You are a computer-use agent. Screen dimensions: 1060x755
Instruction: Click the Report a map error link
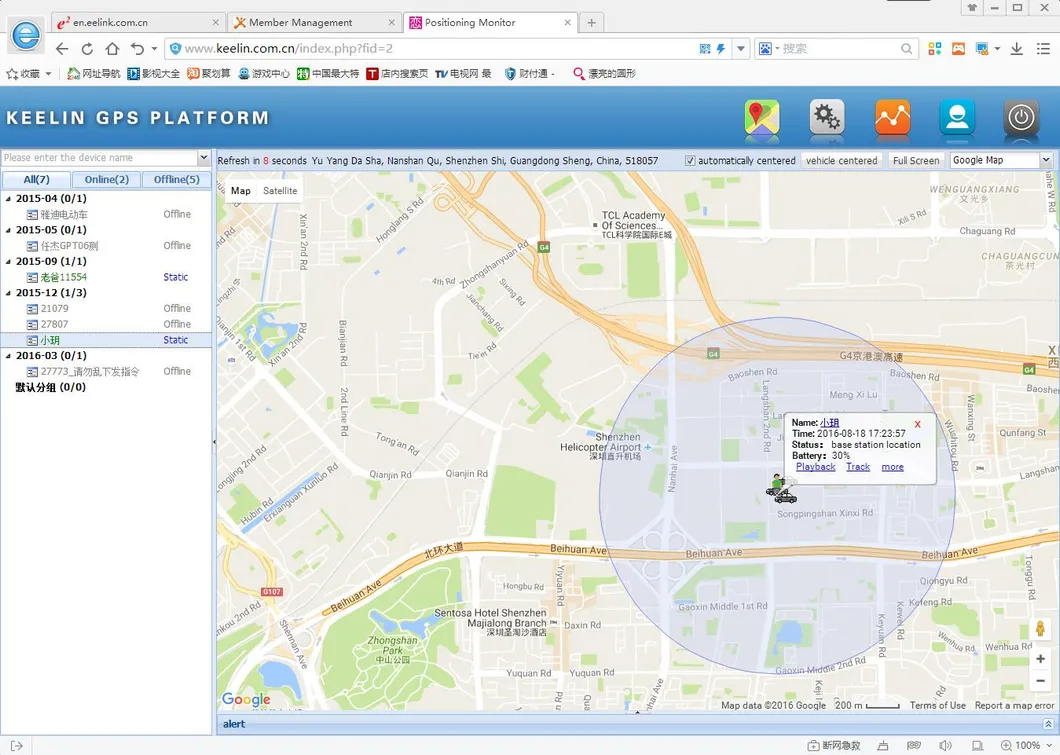(1013, 704)
